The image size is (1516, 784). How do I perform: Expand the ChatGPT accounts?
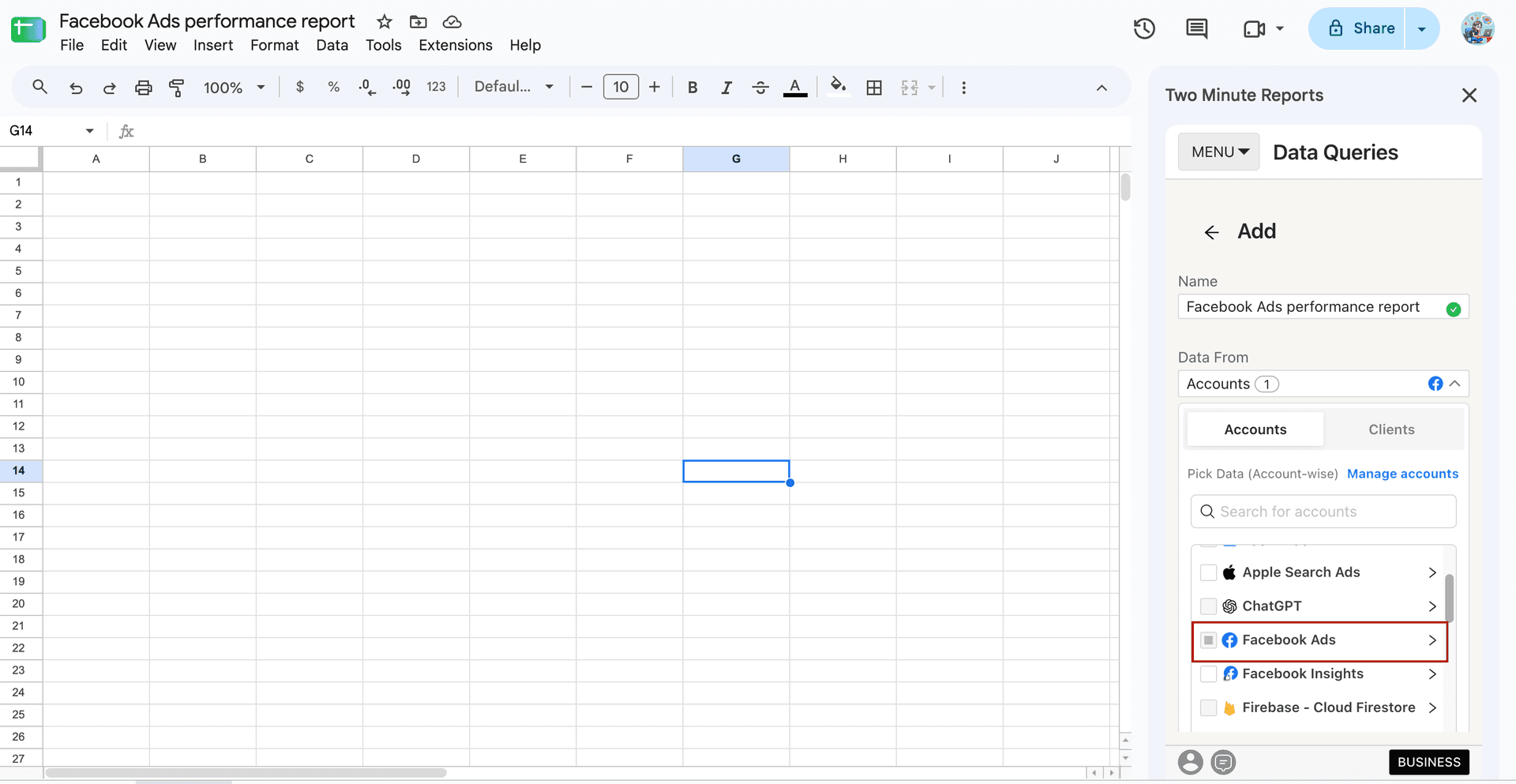click(1432, 606)
